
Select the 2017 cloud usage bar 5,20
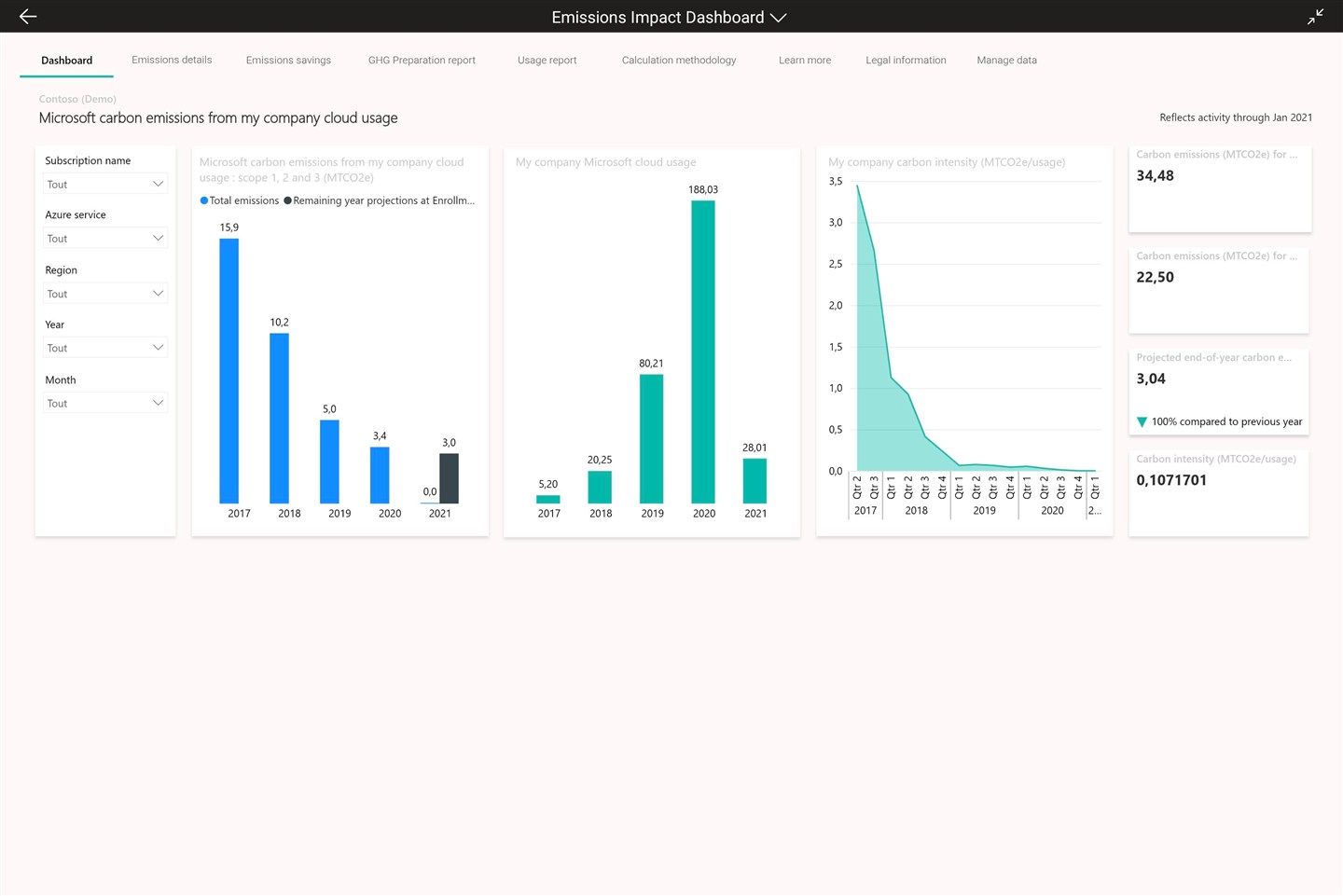[x=548, y=500]
